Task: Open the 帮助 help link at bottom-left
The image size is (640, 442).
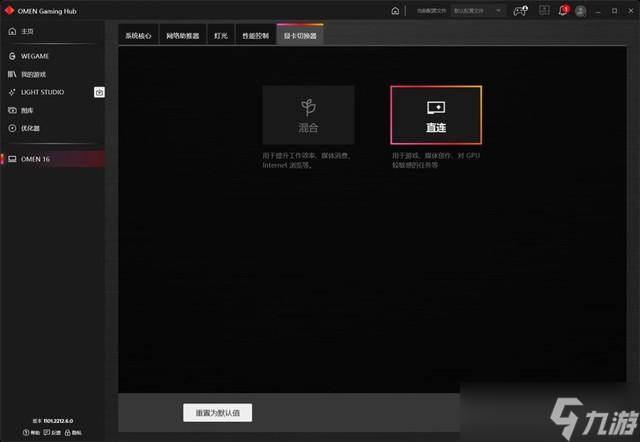Action: [31, 432]
